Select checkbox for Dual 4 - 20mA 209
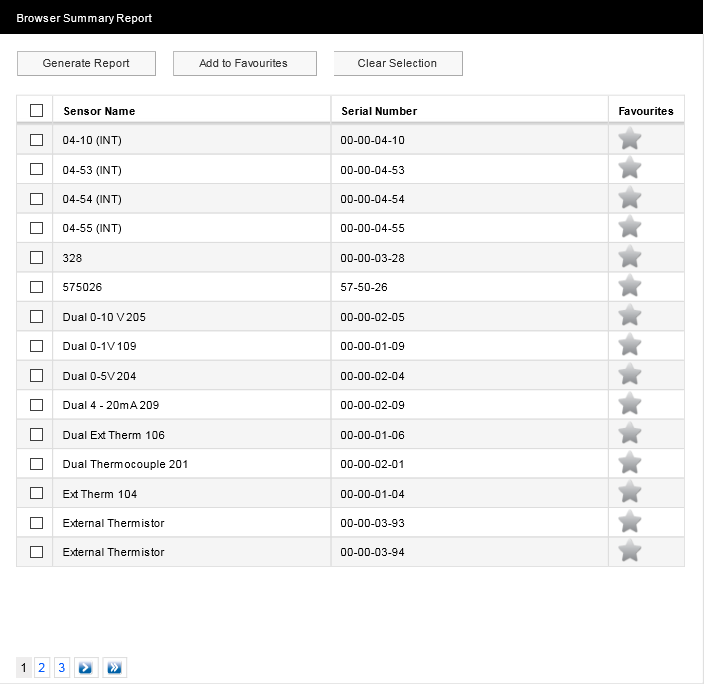Viewport: 710px width, 685px height. point(37,405)
